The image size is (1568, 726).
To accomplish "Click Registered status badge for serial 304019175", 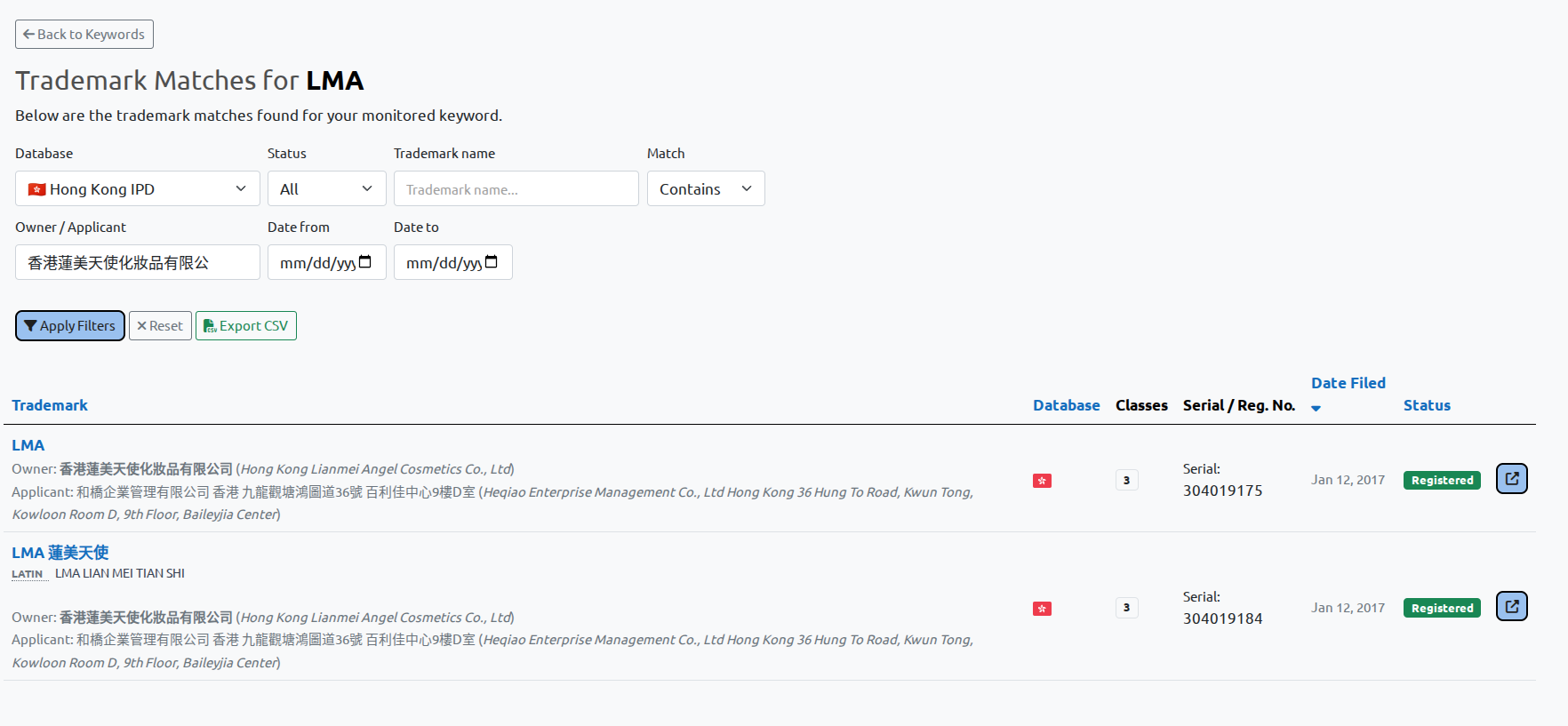I will coord(1442,480).
